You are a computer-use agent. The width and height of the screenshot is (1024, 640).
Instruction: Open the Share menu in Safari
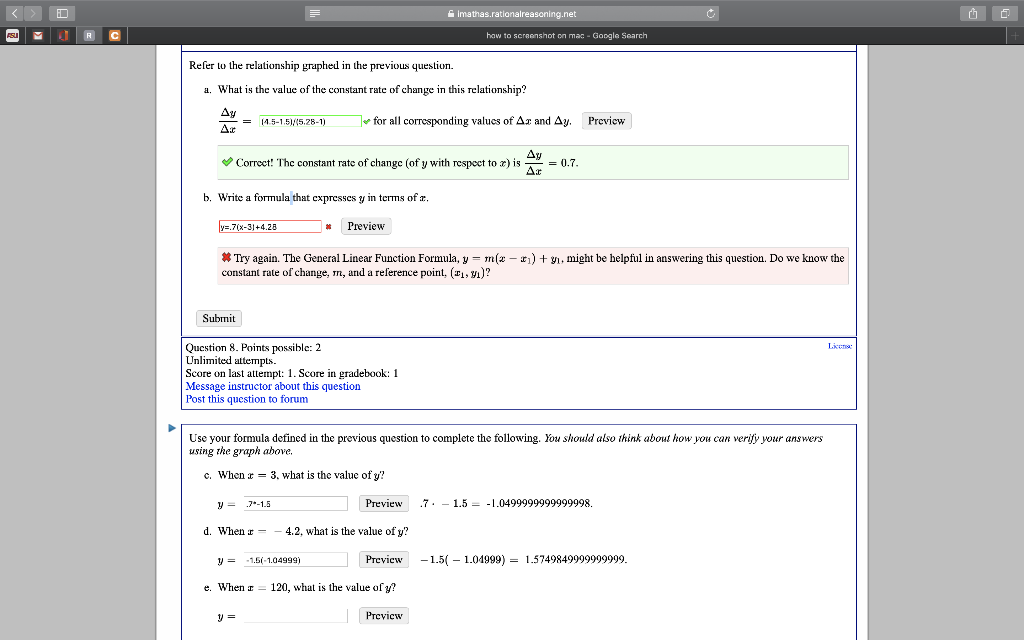click(x=973, y=13)
